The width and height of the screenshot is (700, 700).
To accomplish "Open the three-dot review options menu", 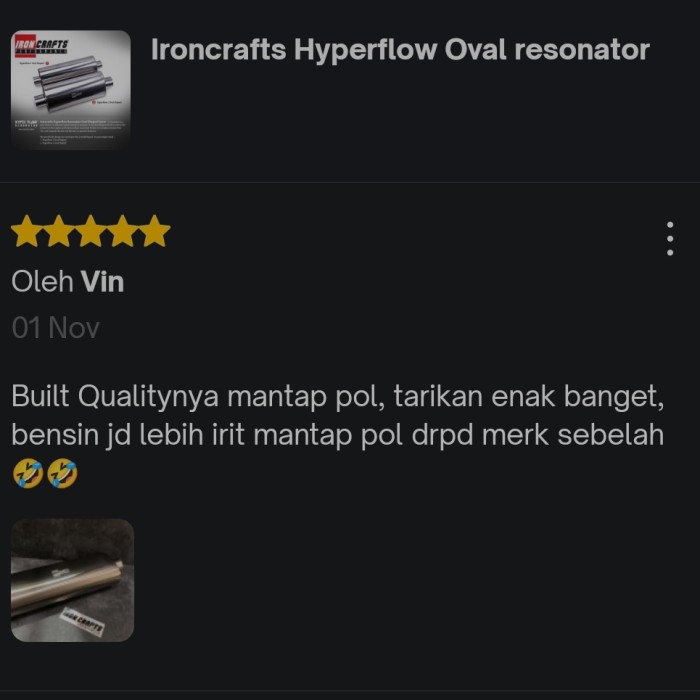I will (670, 239).
